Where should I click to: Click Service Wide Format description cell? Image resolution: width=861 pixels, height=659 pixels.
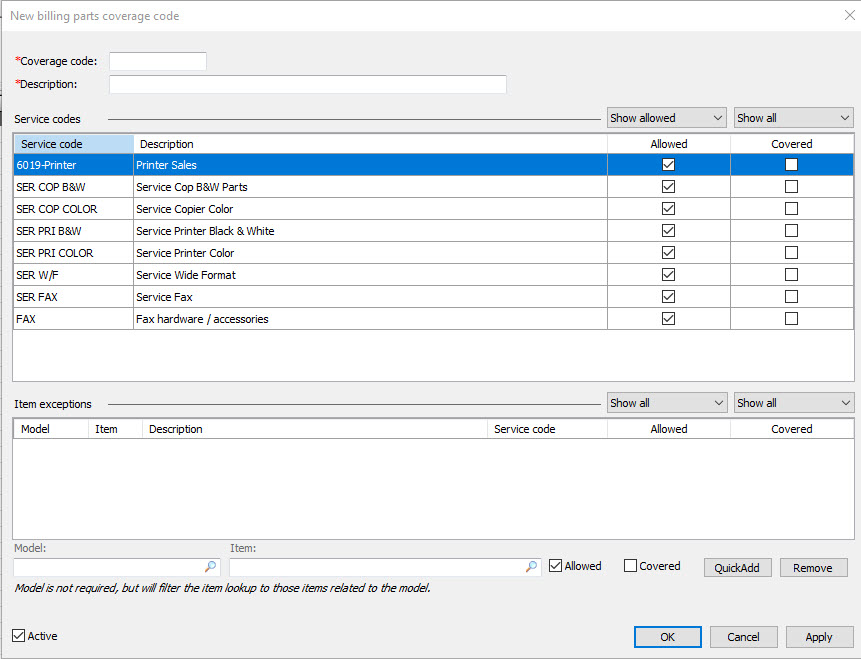pos(370,275)
